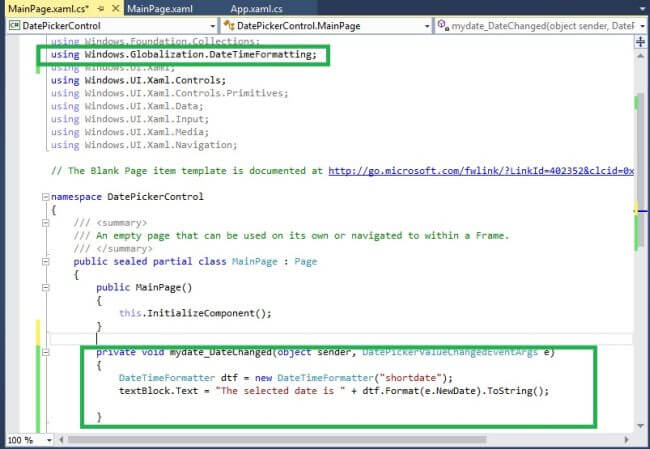Image resolution: width=650 pixels, height=449 pixels.
Task: Pin the MainPage.xaml.cs tab
Action: 101,9
